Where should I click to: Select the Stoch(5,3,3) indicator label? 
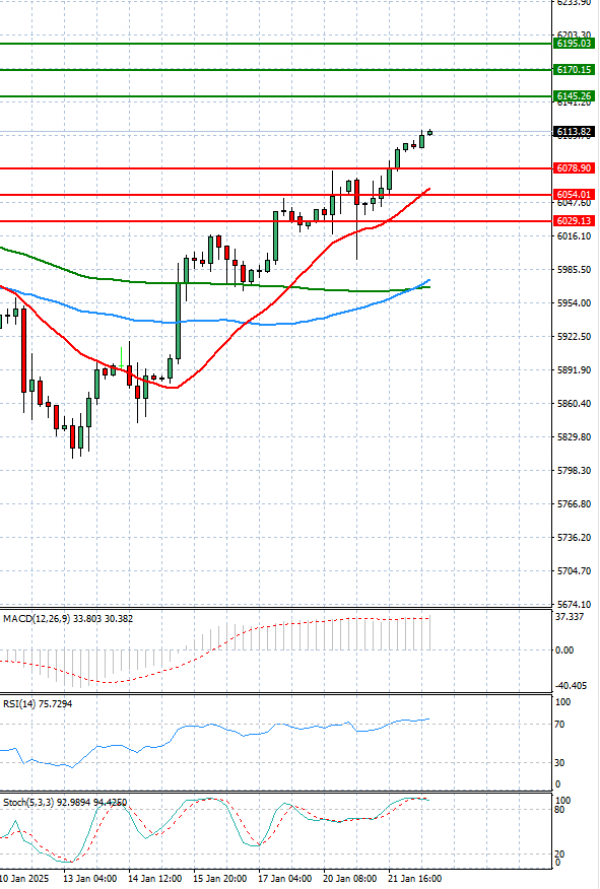(65, 802)
